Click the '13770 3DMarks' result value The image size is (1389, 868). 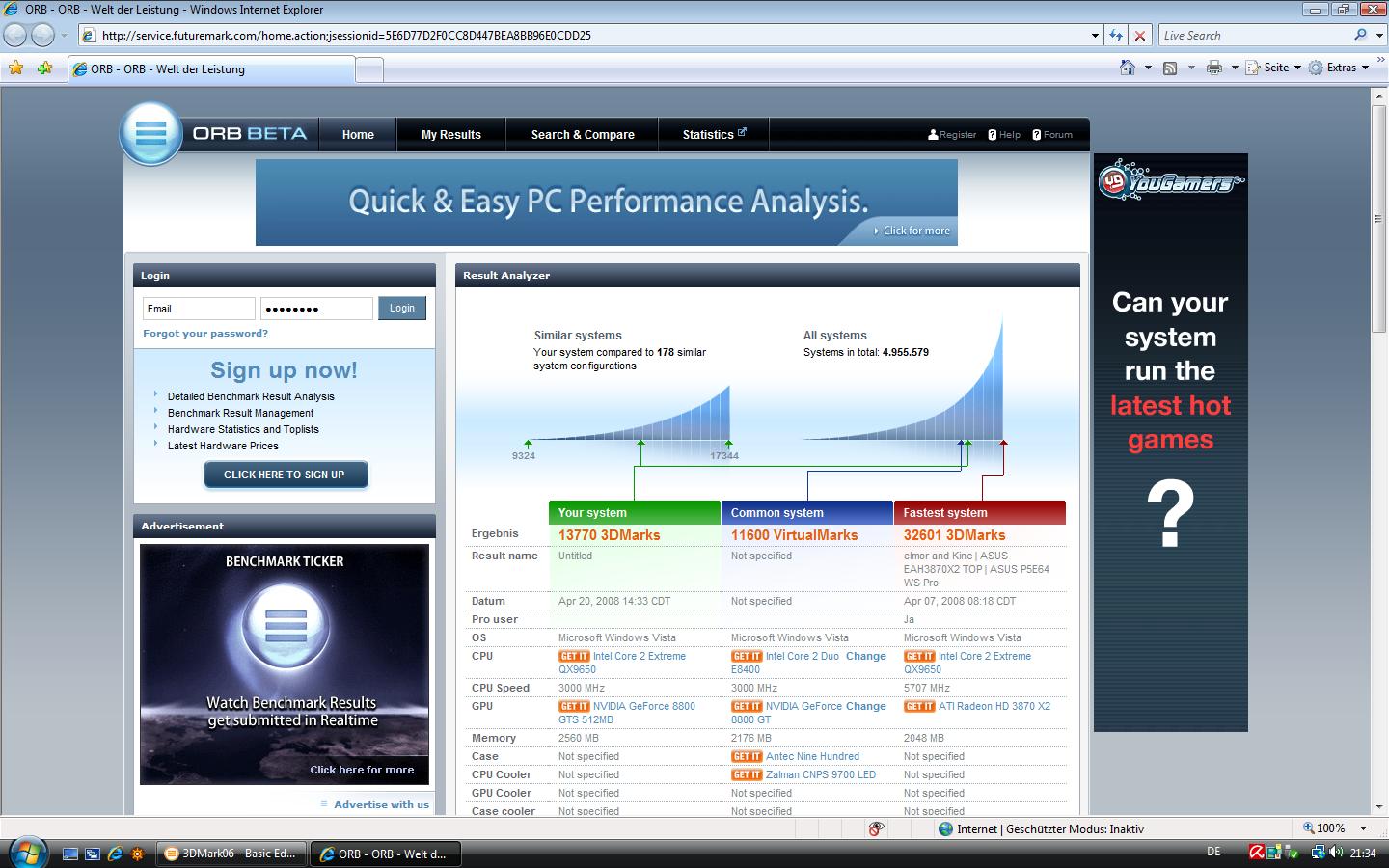pyautogui.click(x=610, y=535)
